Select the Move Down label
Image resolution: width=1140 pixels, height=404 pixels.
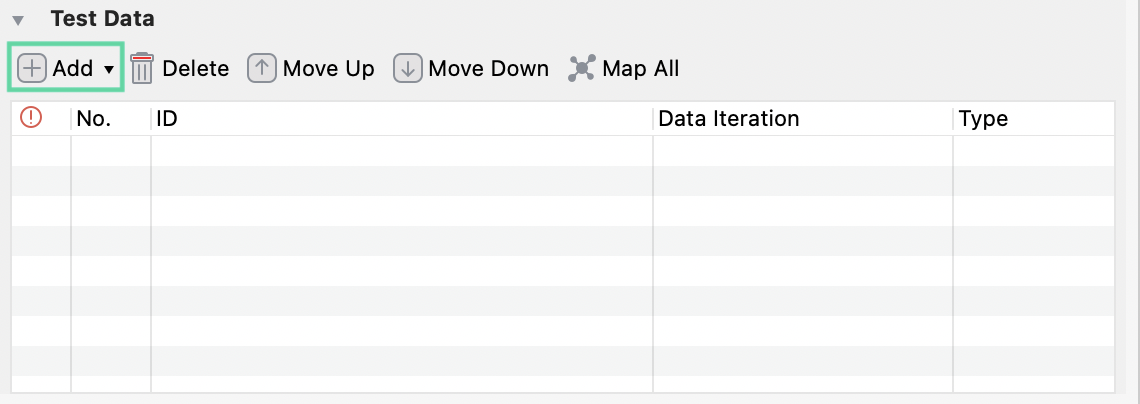click(x=488, y=68)
